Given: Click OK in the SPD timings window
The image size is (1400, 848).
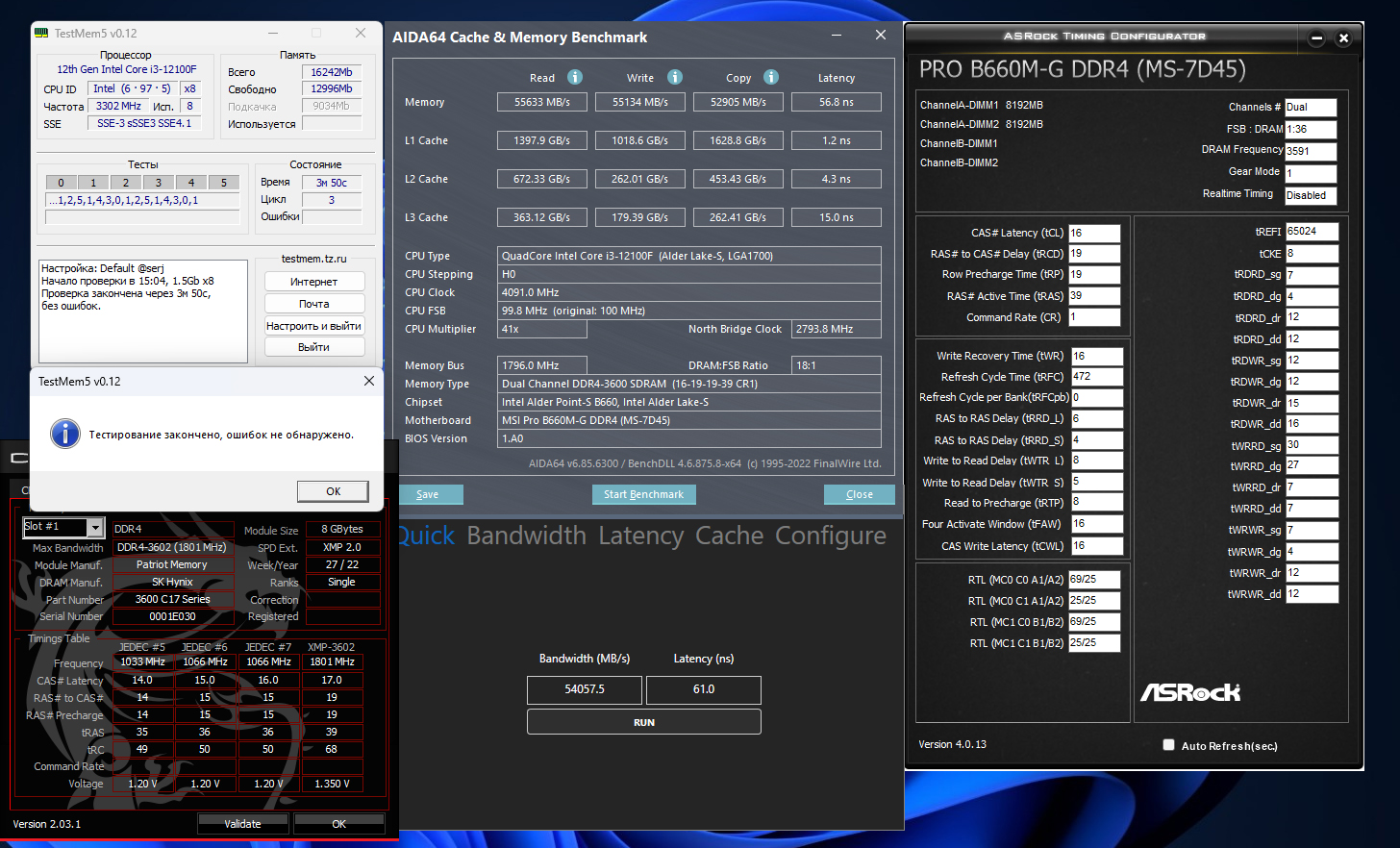Looking at the screenshot, I should click(339, 824).
